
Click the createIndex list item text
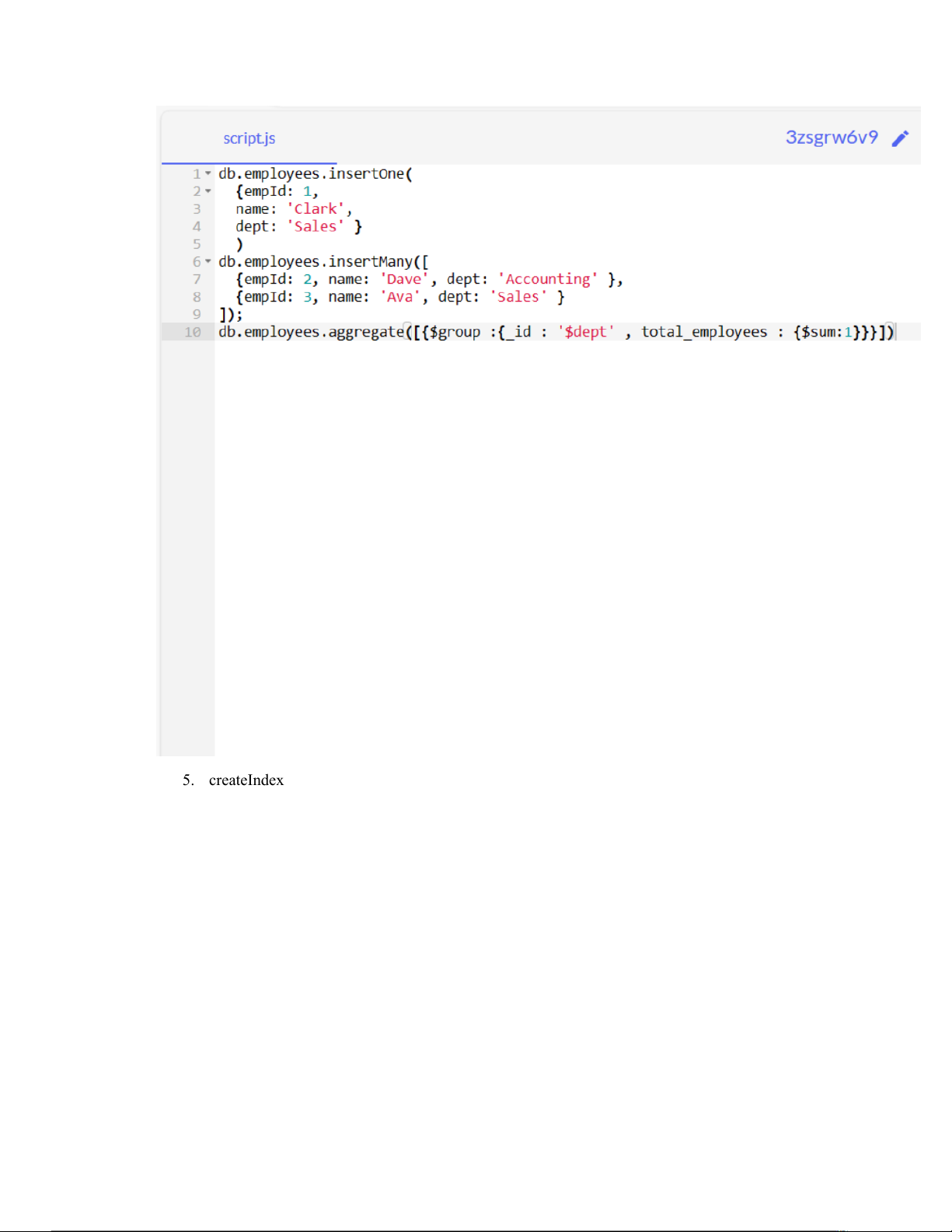point(246,780)
